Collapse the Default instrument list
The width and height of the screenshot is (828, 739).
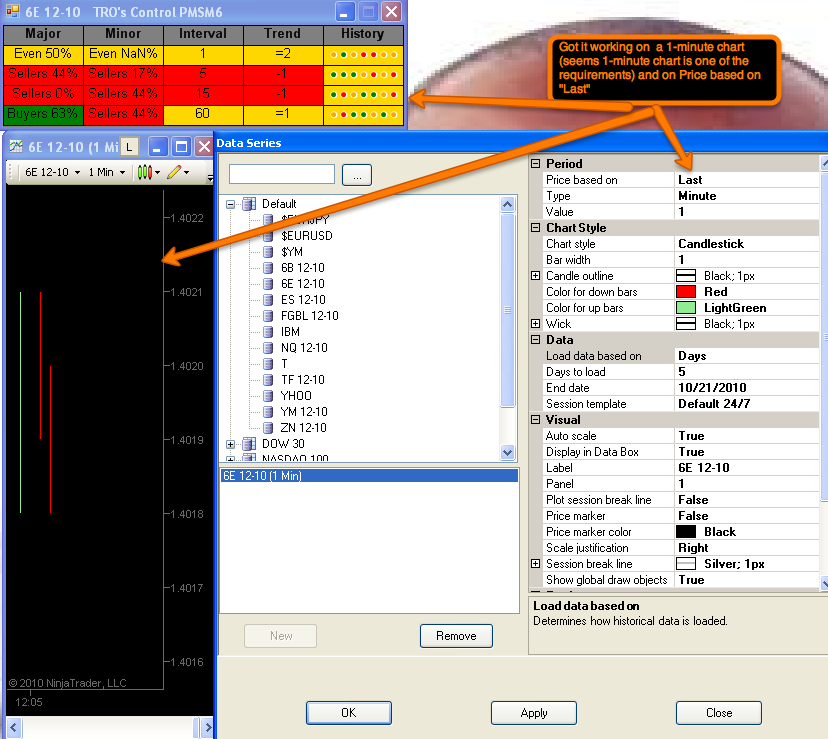click(230, 204)
